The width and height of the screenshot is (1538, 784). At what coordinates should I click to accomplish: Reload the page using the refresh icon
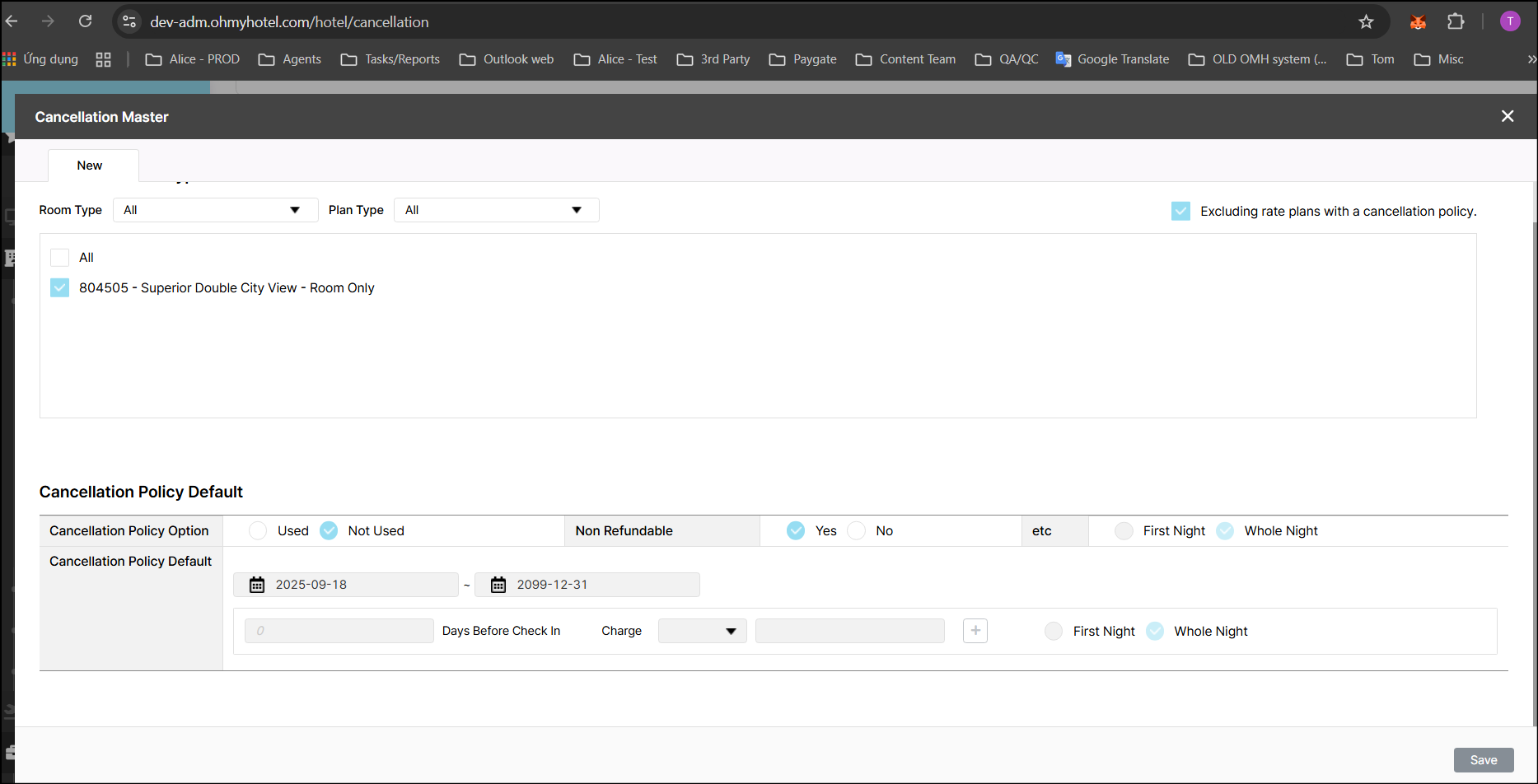coord(86,22)
